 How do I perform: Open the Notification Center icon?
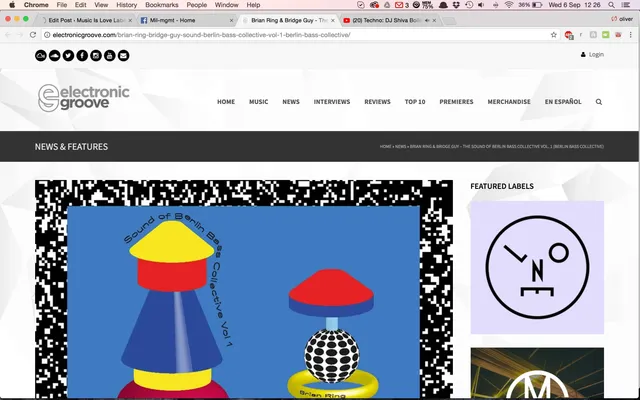(x=625, y=5)
